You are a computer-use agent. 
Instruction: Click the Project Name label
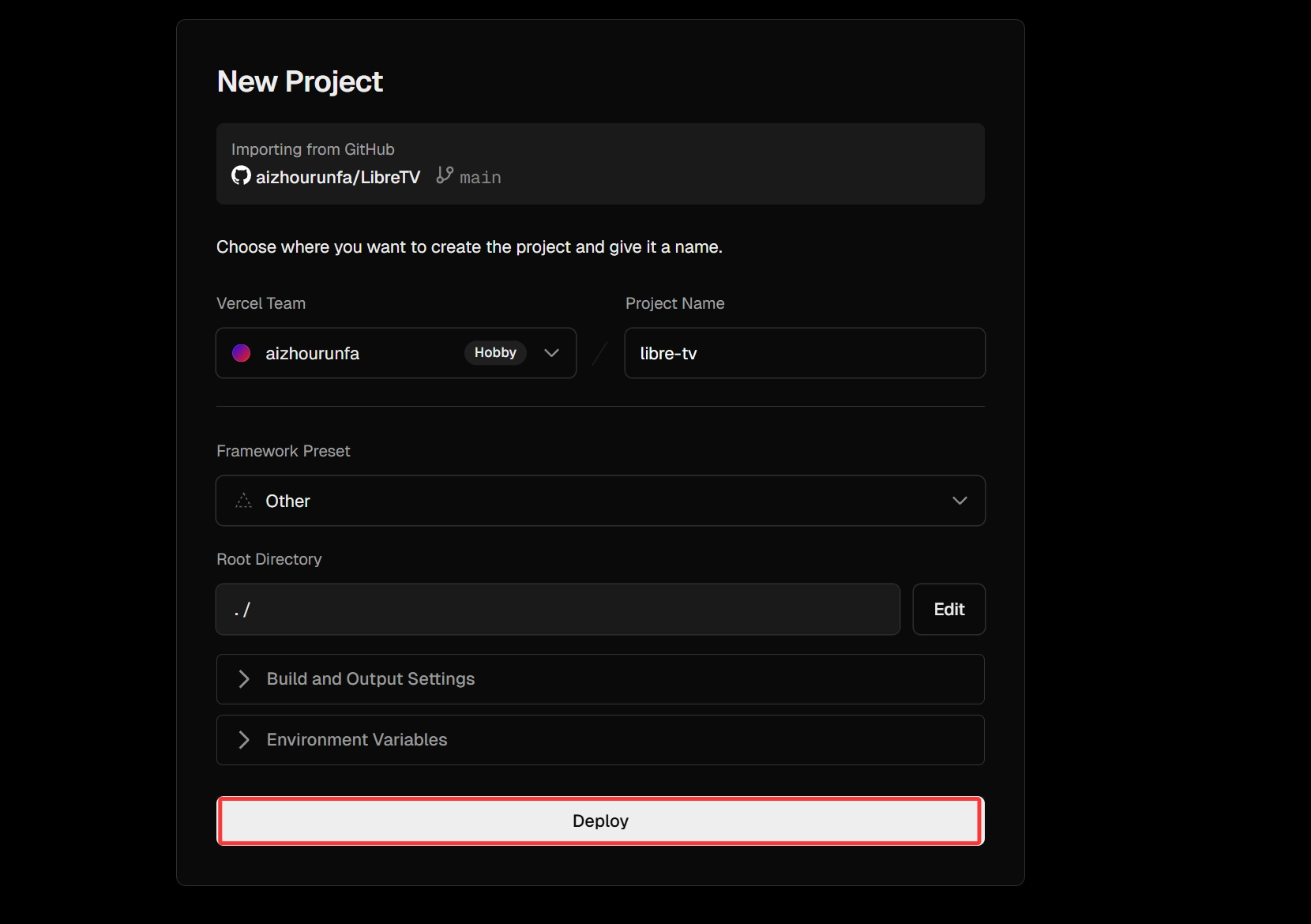675,303
